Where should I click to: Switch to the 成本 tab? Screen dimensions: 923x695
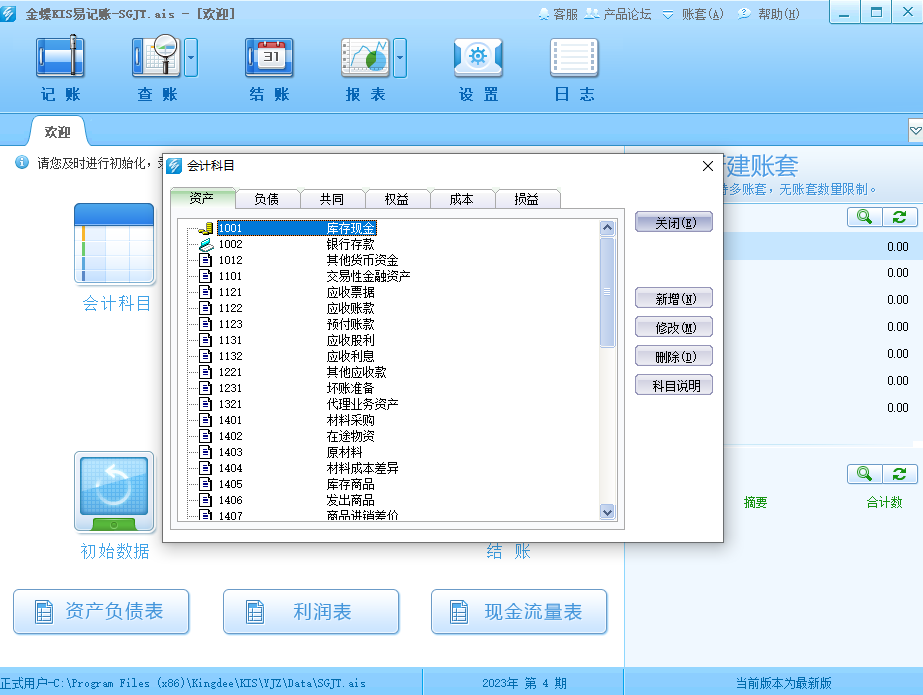click(462, 199)
